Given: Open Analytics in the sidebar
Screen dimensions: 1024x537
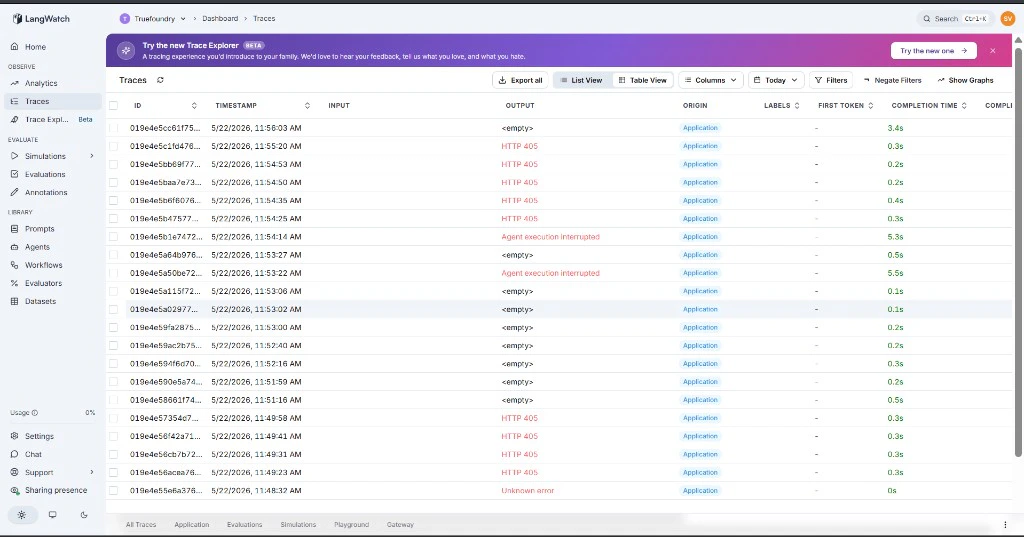Looking at the screenshot, I should 41,84.
